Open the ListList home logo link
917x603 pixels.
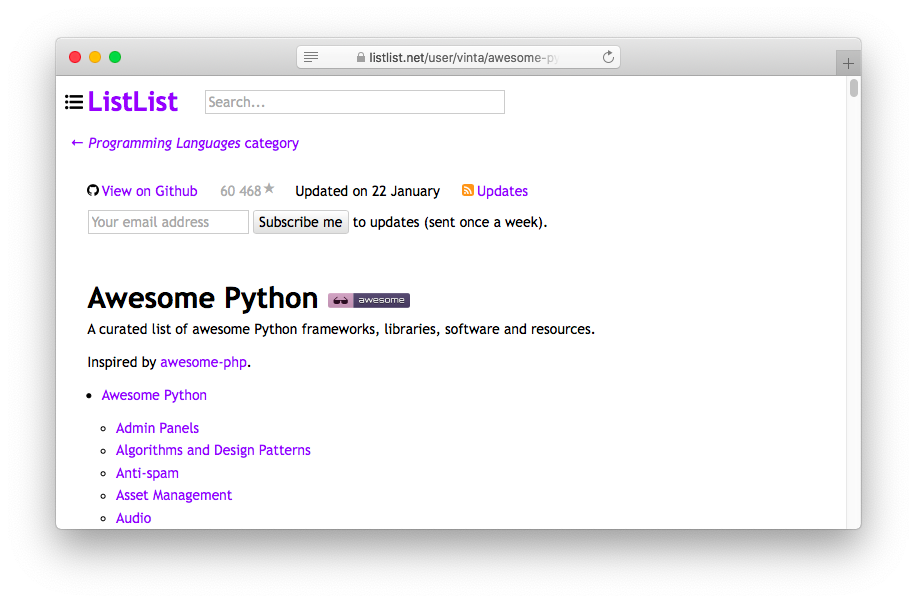(132, 102)
